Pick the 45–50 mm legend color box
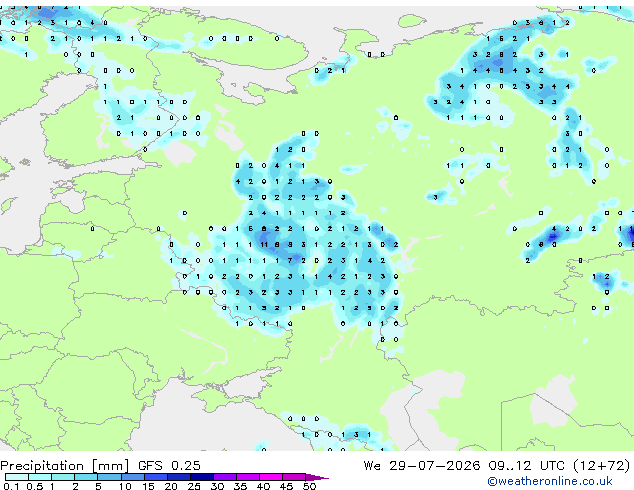Viewport: 634px width, 490px height. pos(294,477)
